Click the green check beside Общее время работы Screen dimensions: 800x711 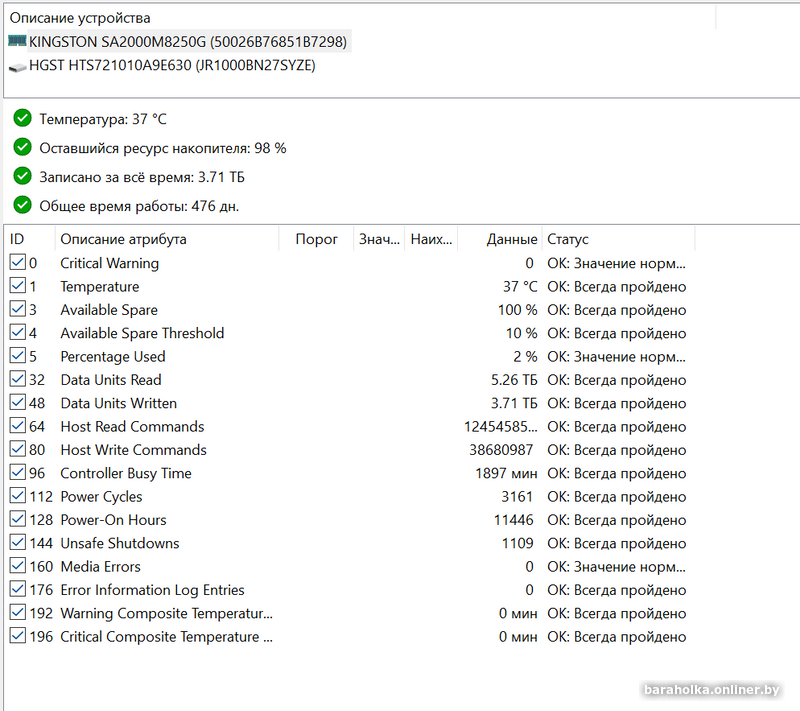click(22, 206)
